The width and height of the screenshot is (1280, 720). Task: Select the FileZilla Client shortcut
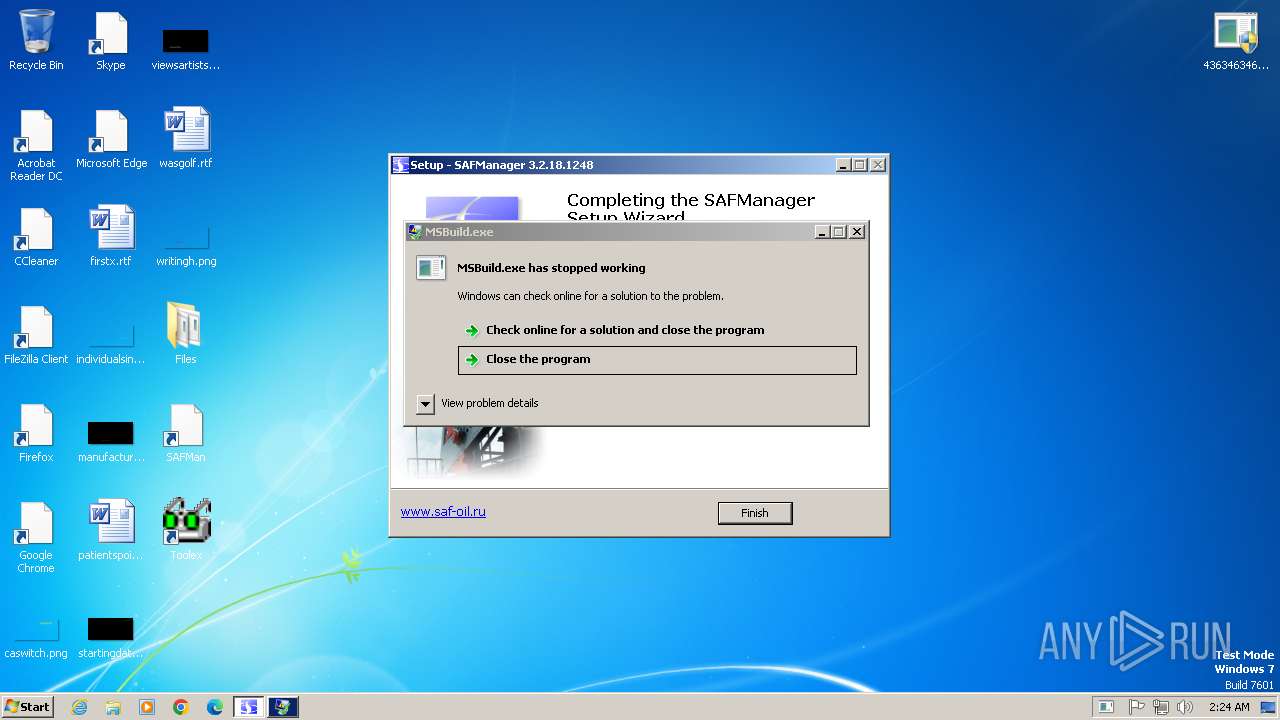coord(36,335)
